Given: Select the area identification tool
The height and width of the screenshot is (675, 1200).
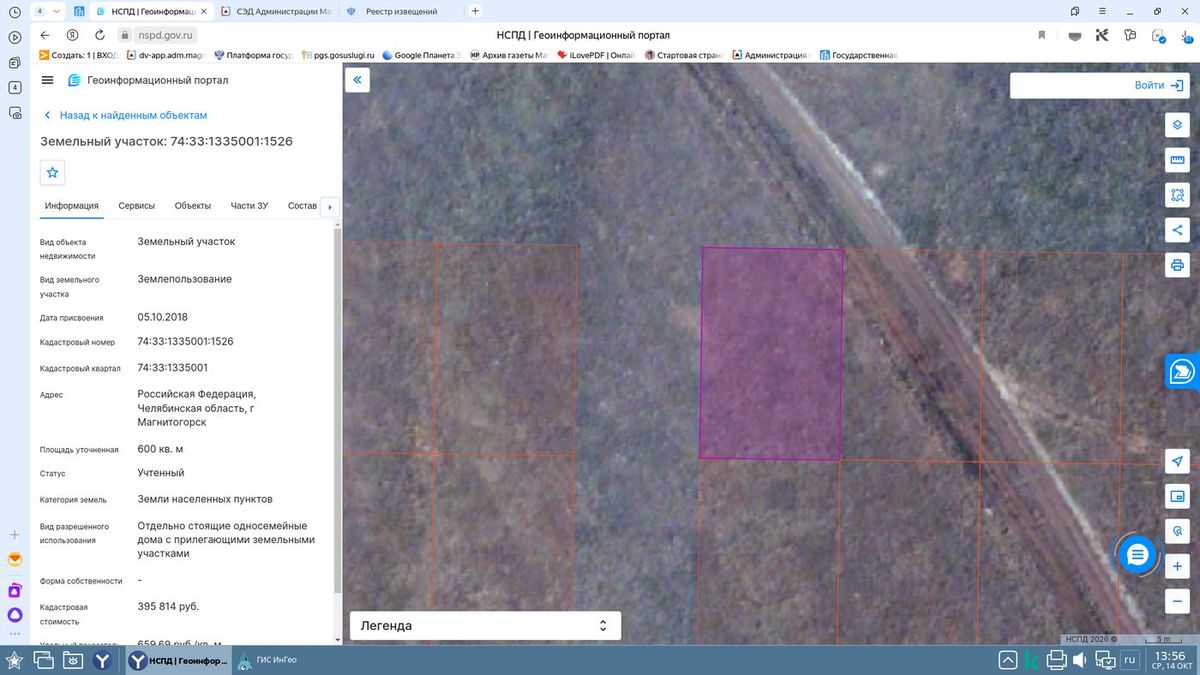Looking at the screenshot, I should tap(1177, 195).
